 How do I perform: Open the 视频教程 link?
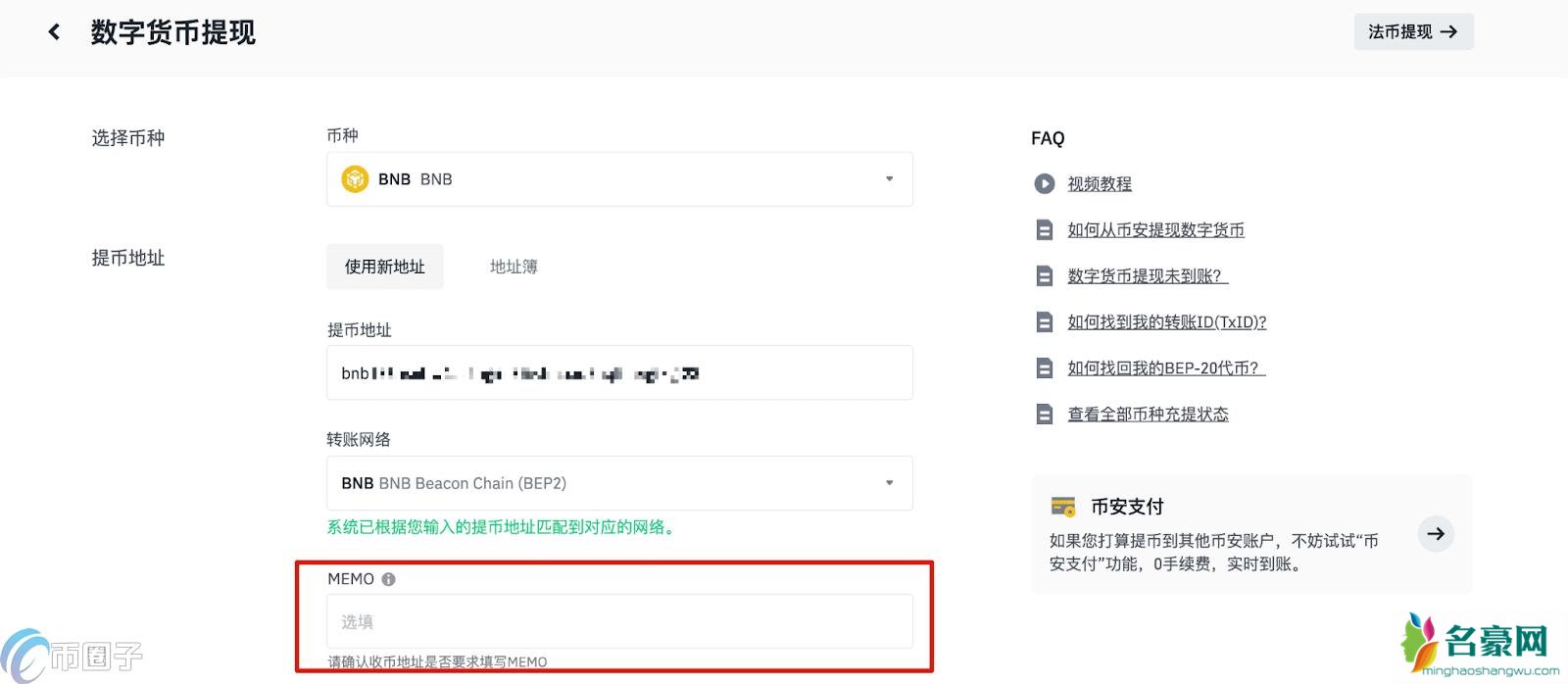[1100, 184]
